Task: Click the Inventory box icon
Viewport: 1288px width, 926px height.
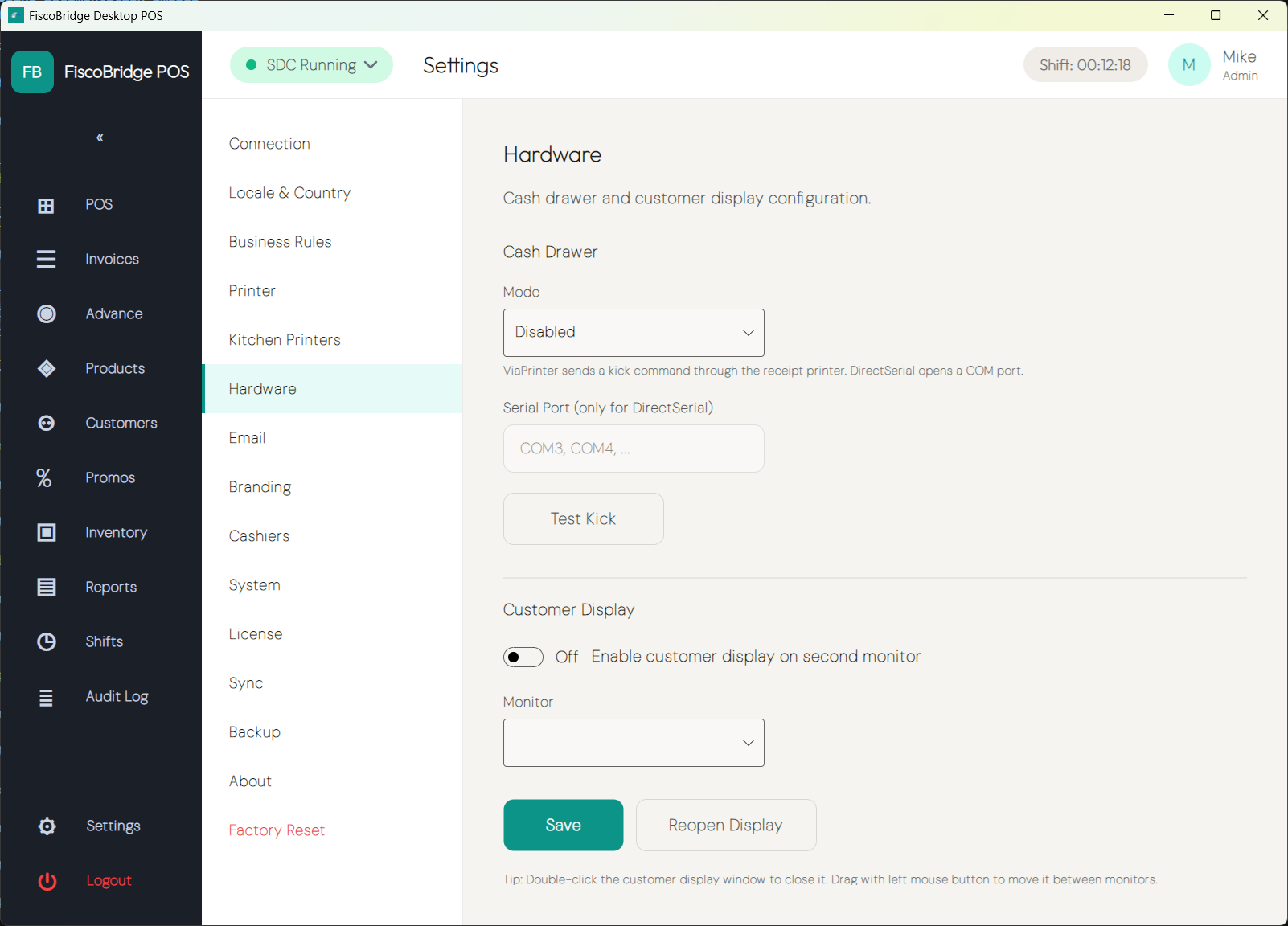Action: pos(47,533)
